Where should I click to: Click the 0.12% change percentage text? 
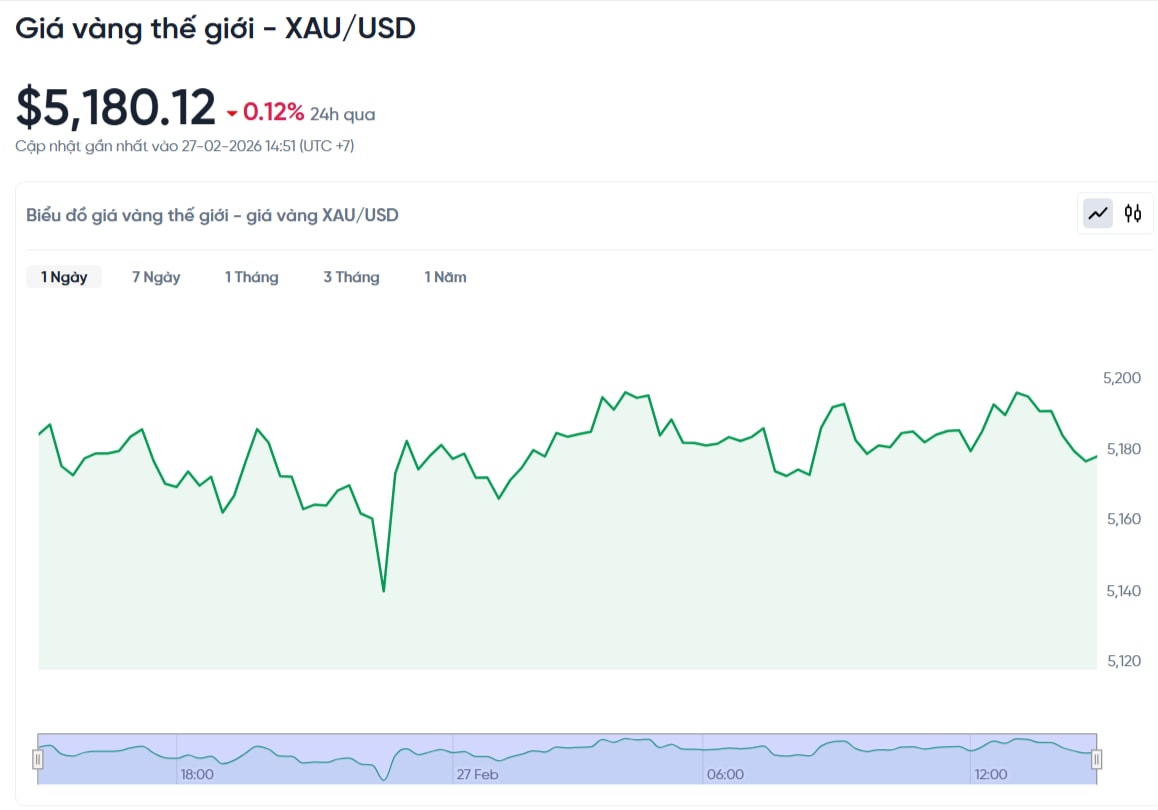[273, 112]
